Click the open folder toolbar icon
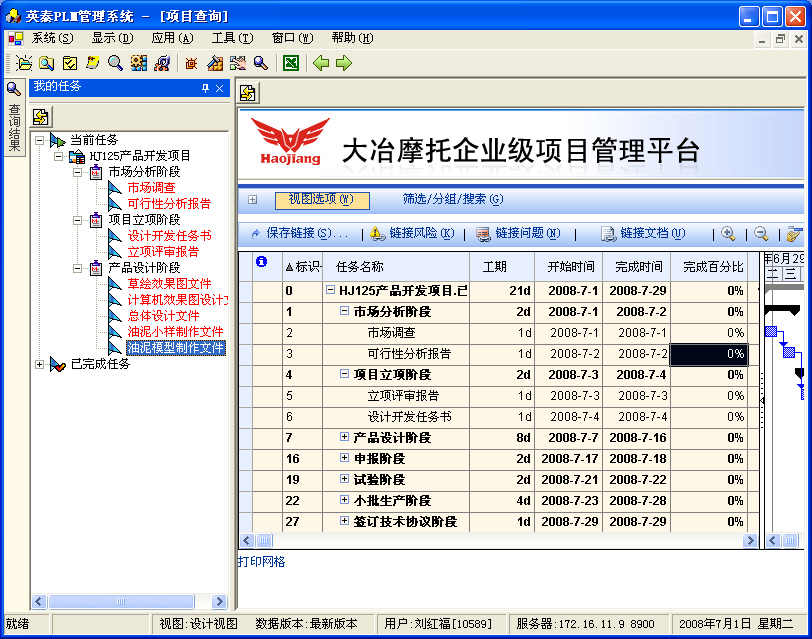Image resolution: width=812 pixels, height=639 pixels. [24, 63]
